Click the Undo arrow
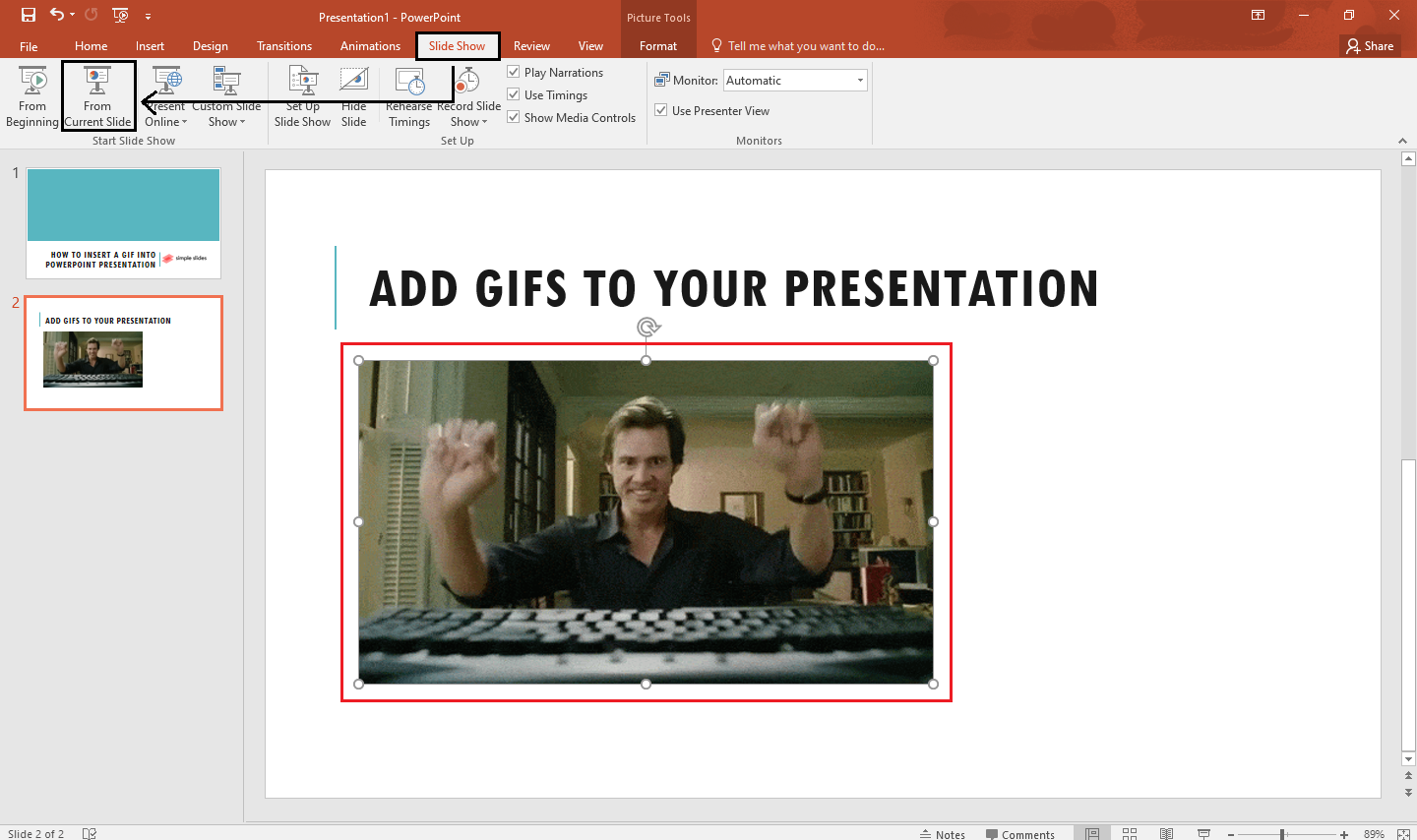 56,15
